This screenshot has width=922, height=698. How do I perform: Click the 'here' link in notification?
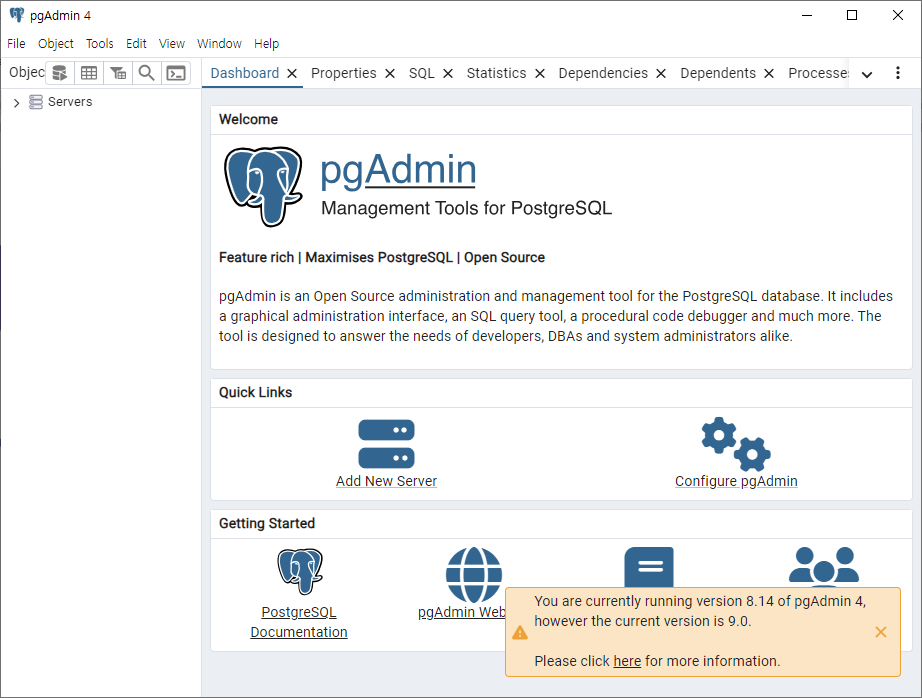627,661
